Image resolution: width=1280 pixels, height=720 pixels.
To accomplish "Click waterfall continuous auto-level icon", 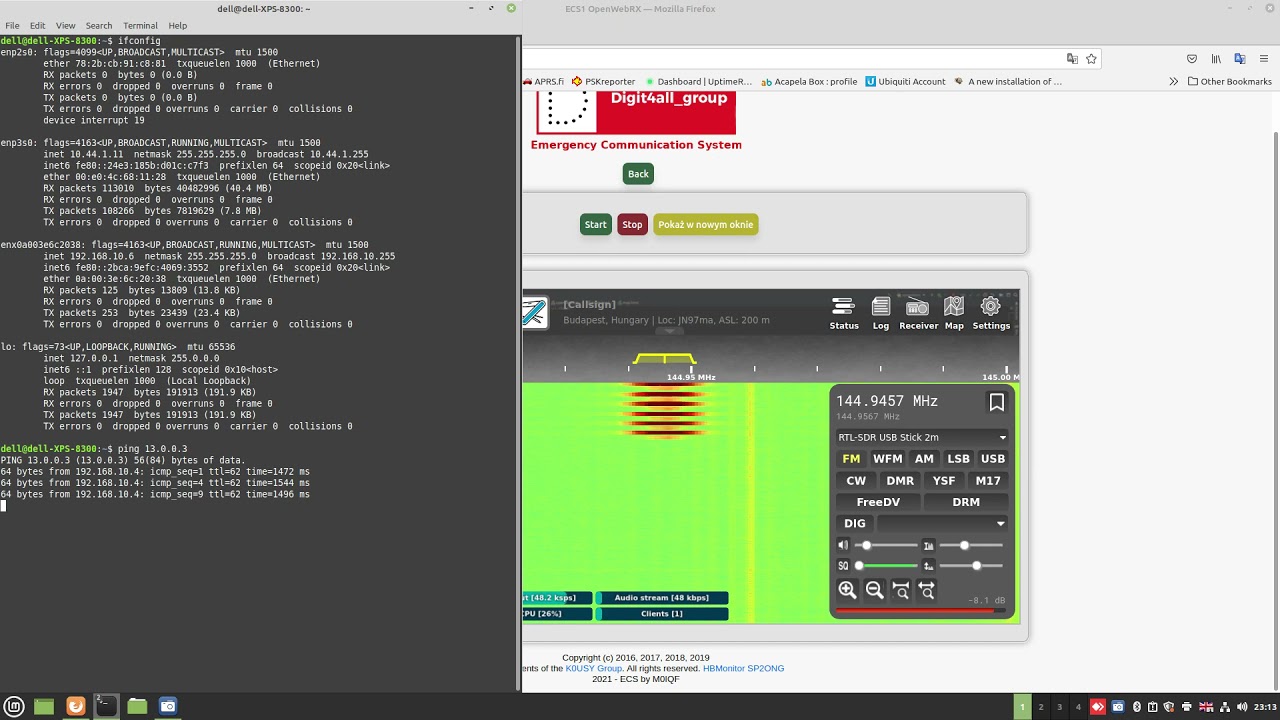I will tap(929, 566).
